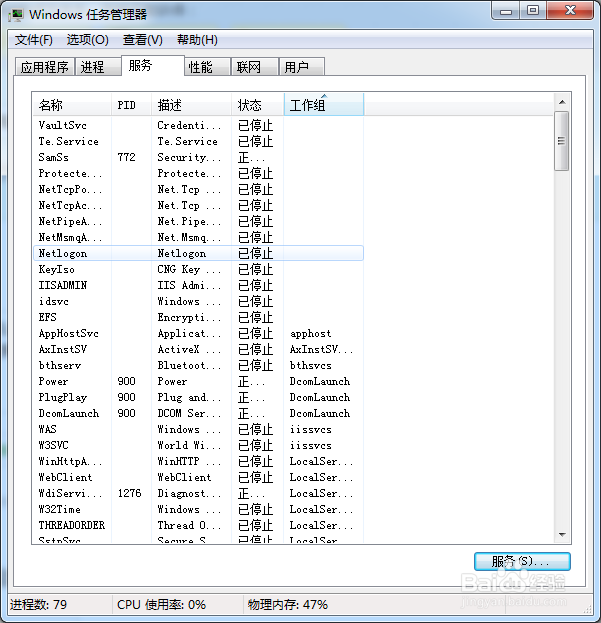Sort by the 描述 column header

(x=191, y=105)
